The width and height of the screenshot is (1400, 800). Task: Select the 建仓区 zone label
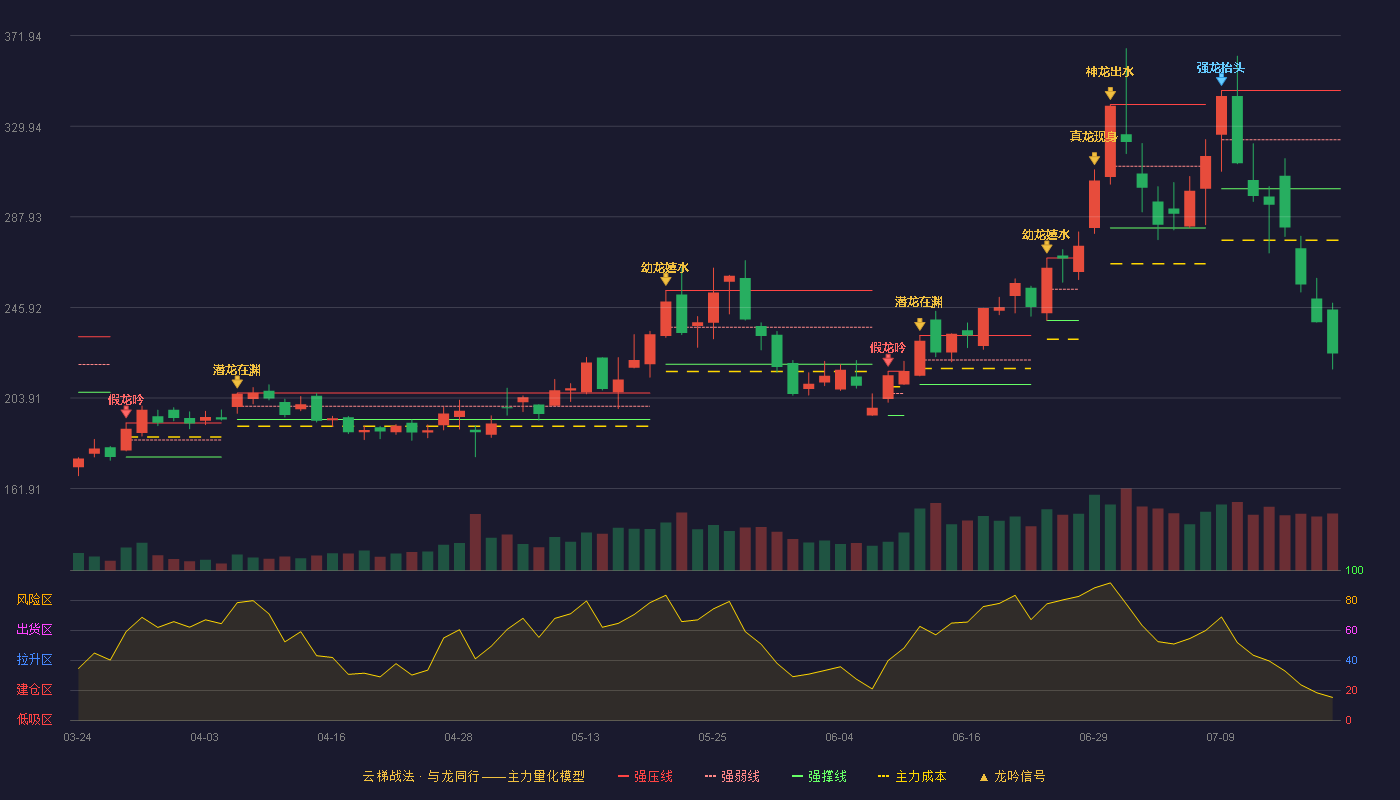tap(35, 690)
